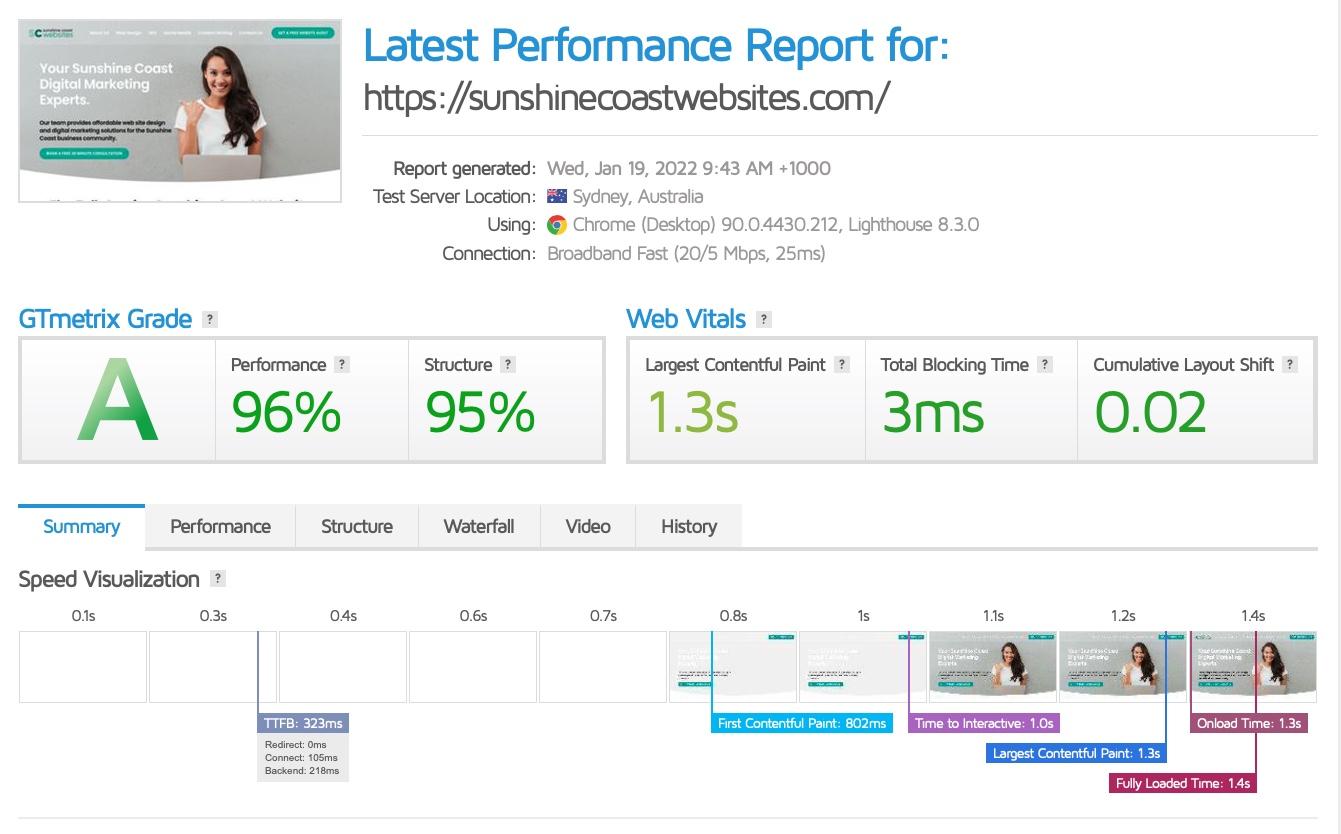1341x834 pixels.
Task: Switch to the Performance tab
Action: (x=220, y=527)
